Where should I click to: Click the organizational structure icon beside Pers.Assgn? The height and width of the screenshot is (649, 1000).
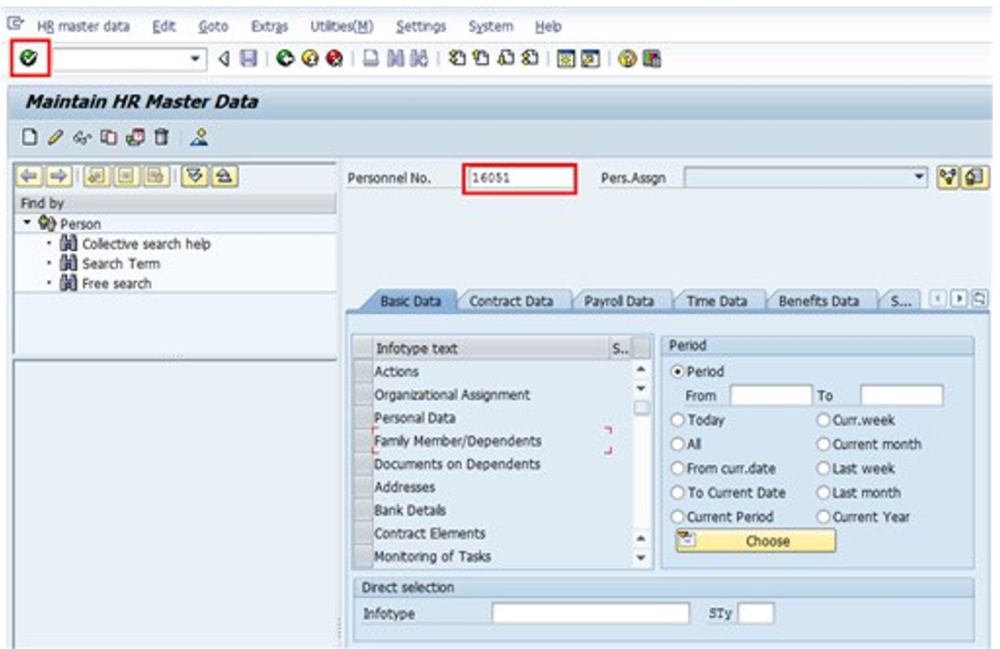948,177
